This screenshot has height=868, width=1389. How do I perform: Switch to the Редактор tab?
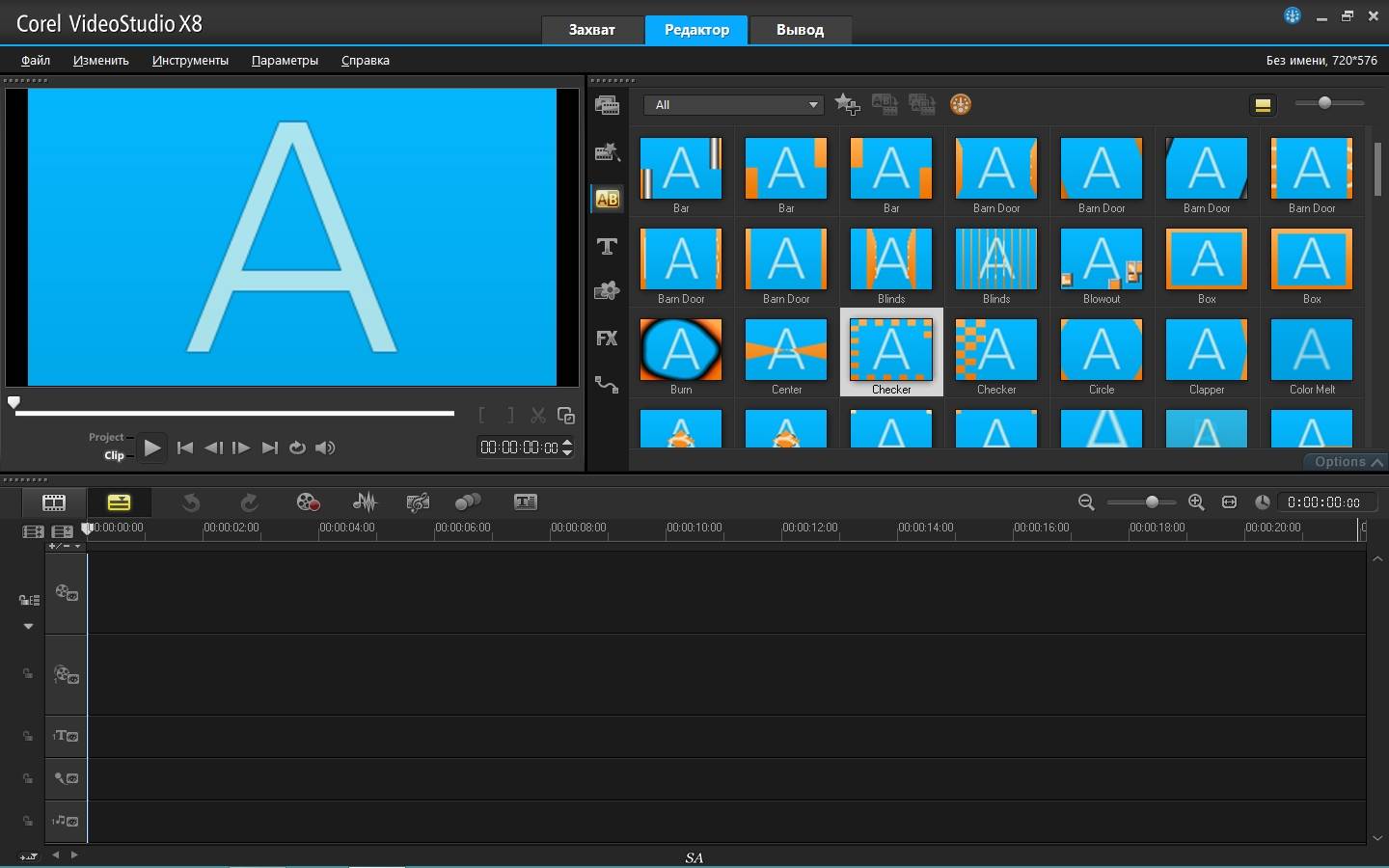pyautogui.click(x=696, y=30)
